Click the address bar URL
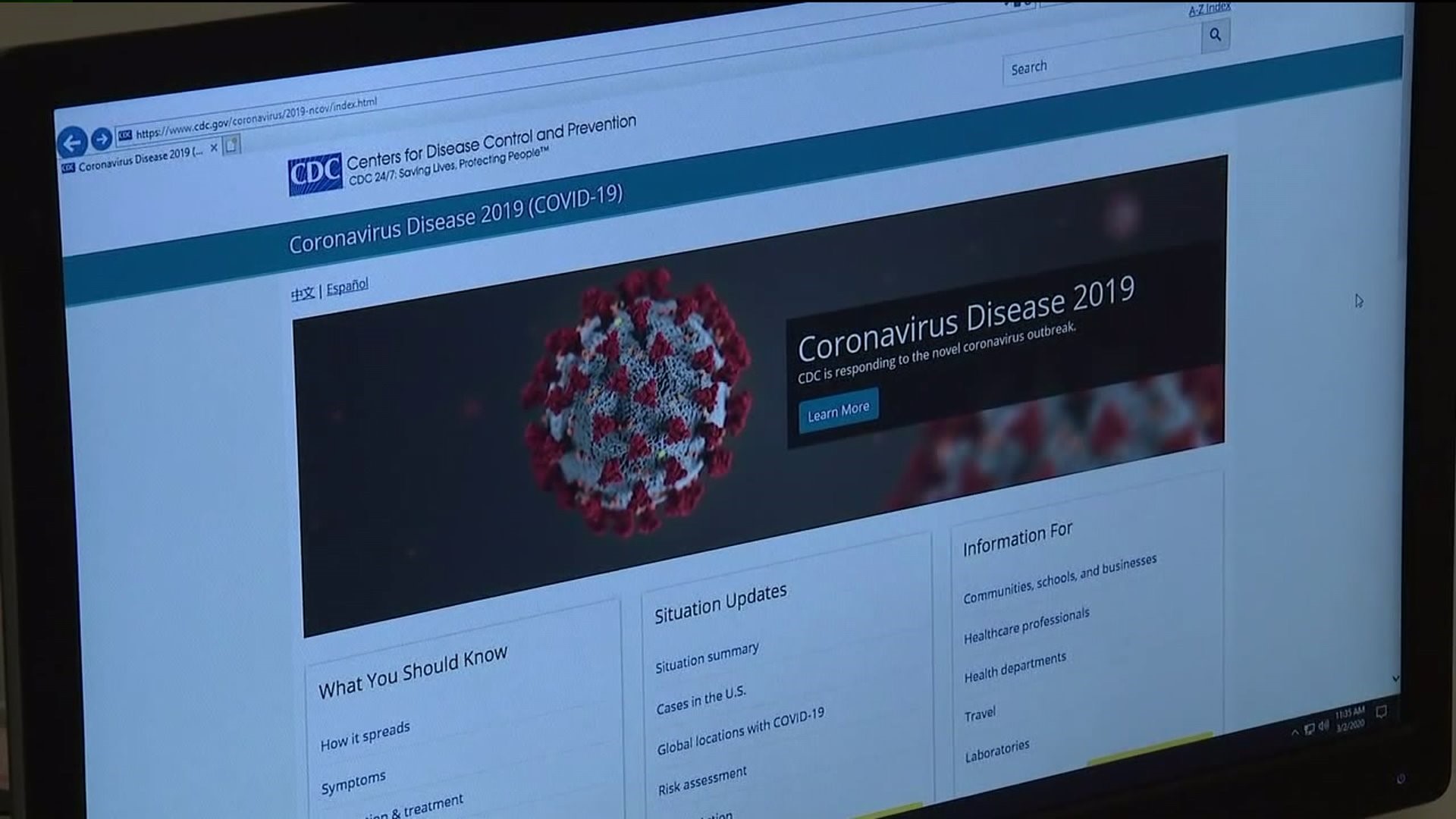Image resolution: width=1456 pixels, height=819 pixels. (256, 118)
